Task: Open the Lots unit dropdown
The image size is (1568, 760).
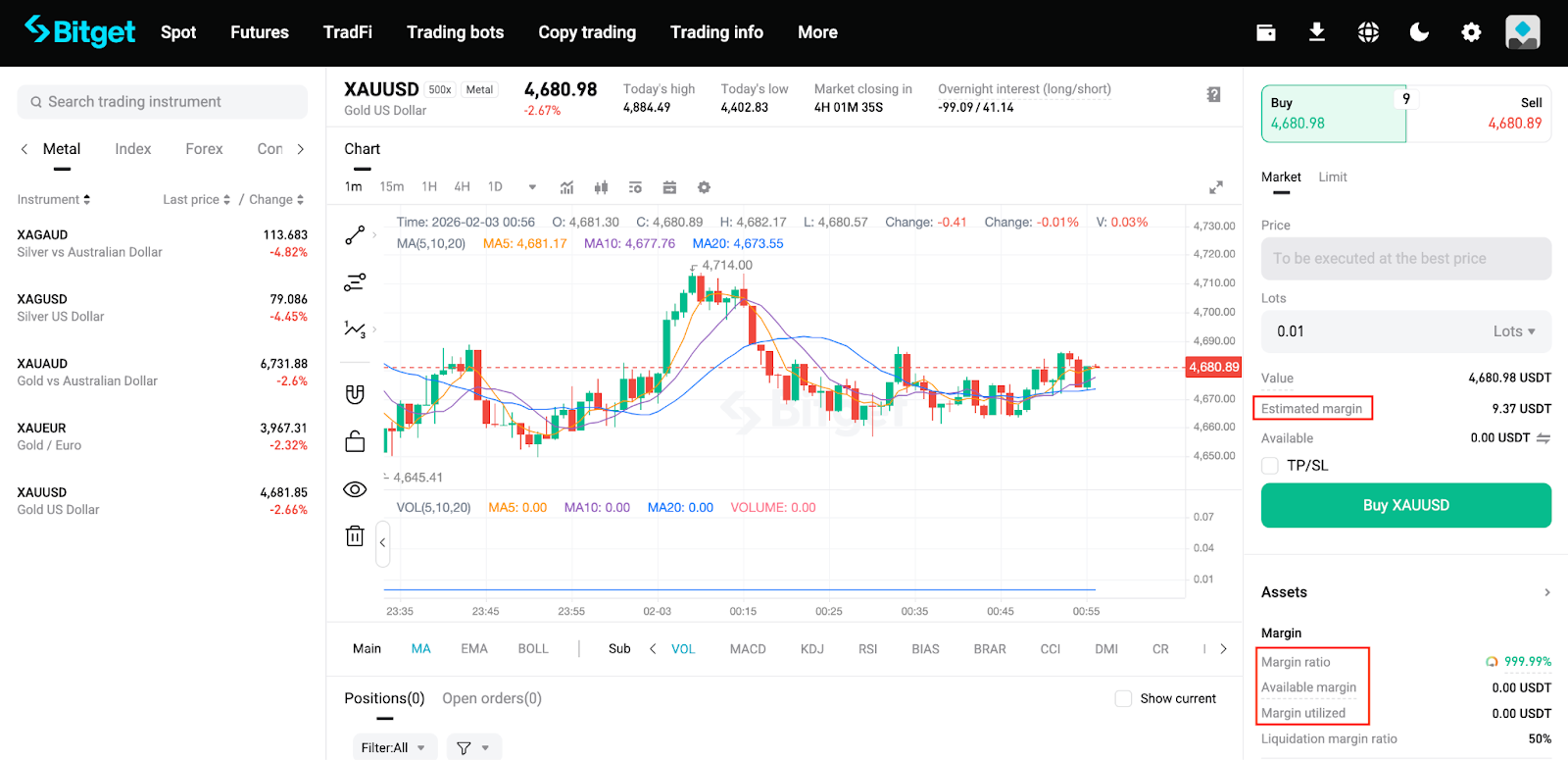Action: click(1514, 331)
